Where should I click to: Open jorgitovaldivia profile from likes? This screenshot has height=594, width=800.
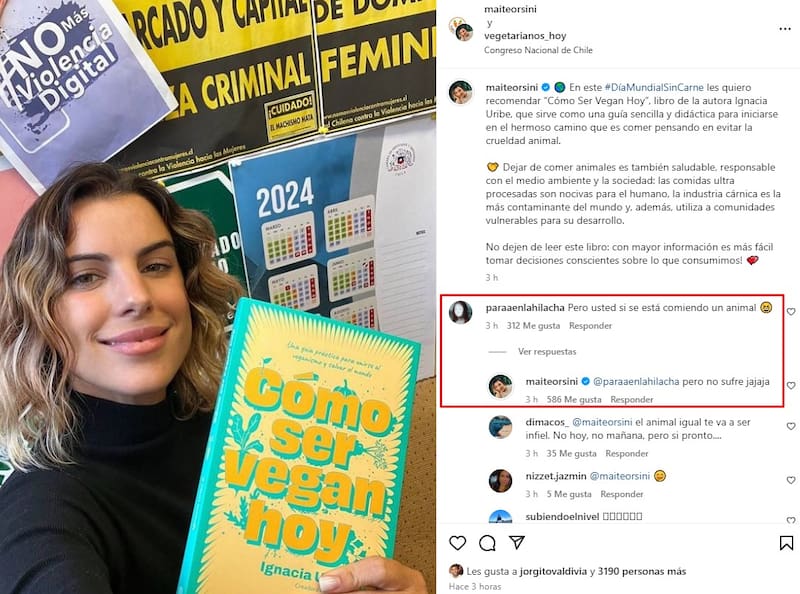[x=553, y=571]
